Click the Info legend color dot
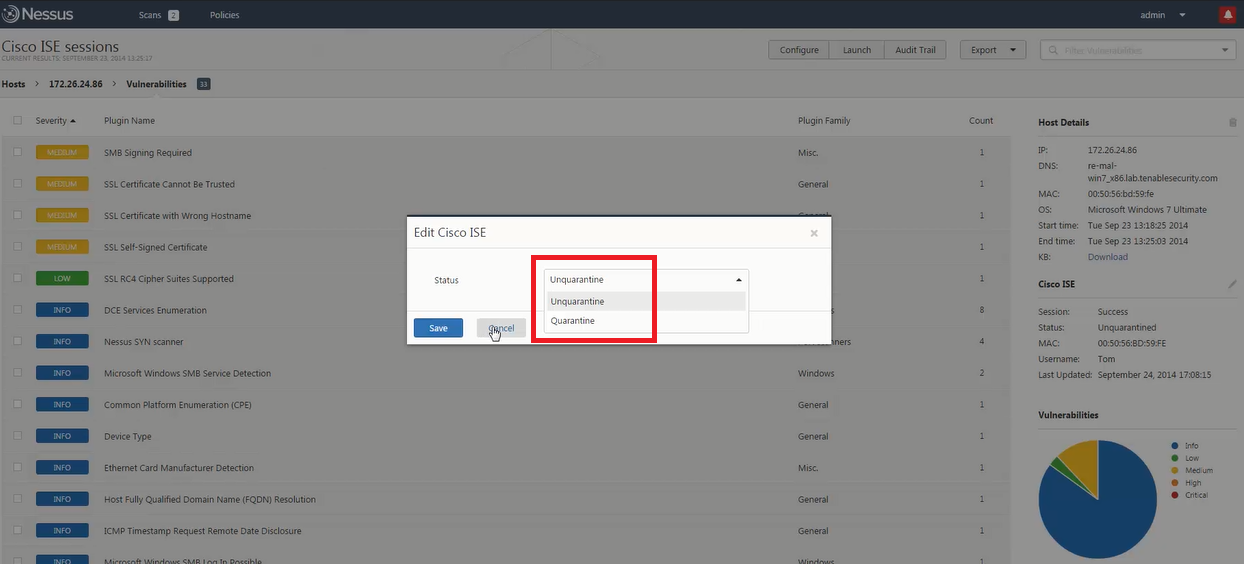 click(x=1174, y=446)
